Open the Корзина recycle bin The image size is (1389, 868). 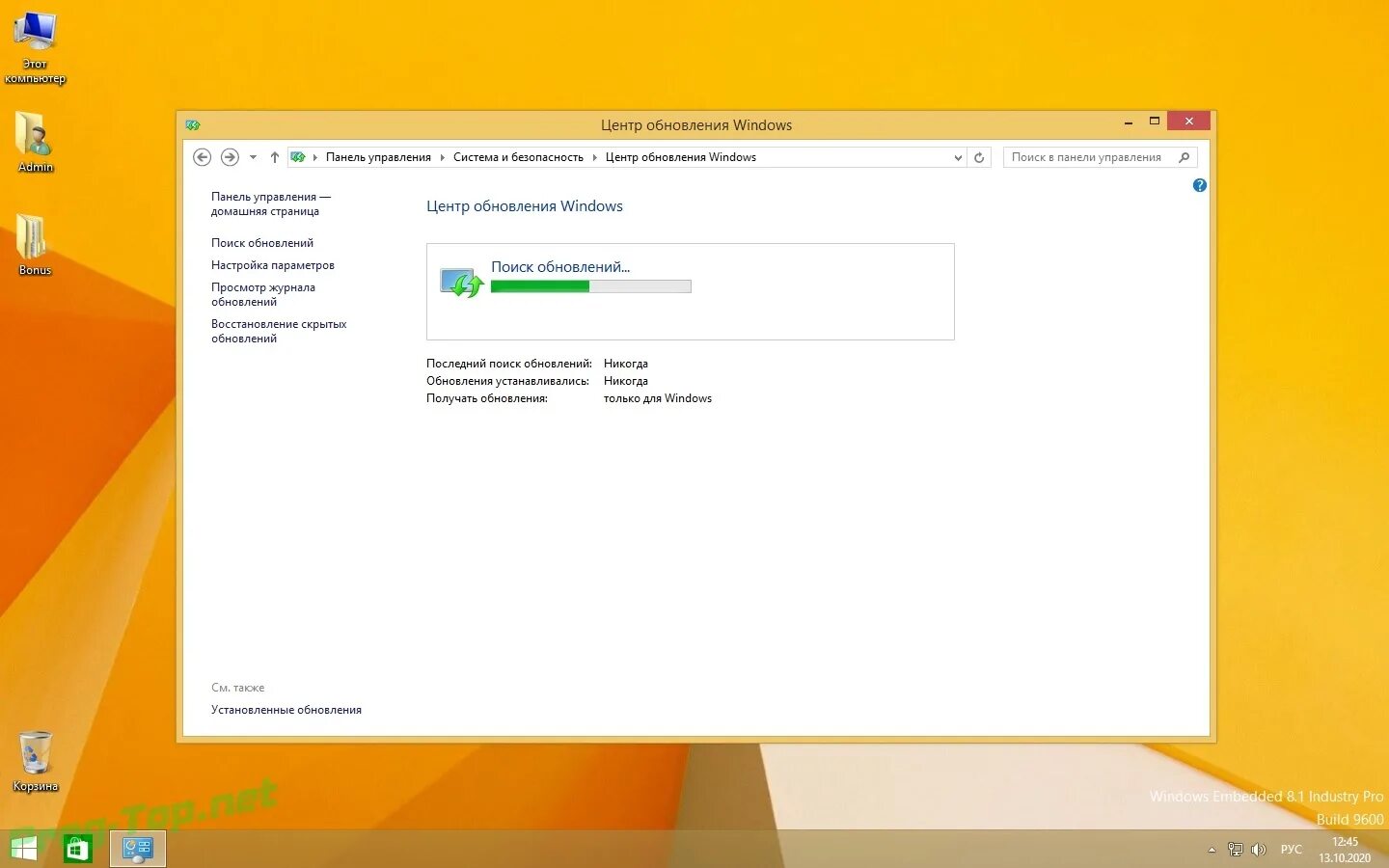(36, 761)
